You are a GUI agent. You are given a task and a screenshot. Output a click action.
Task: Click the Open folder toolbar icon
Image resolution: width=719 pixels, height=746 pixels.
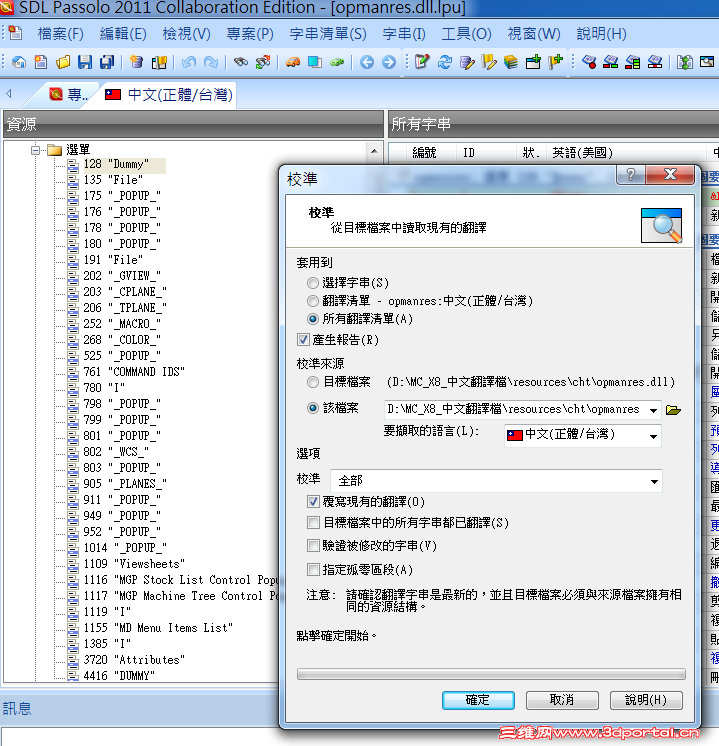[63, 62]
